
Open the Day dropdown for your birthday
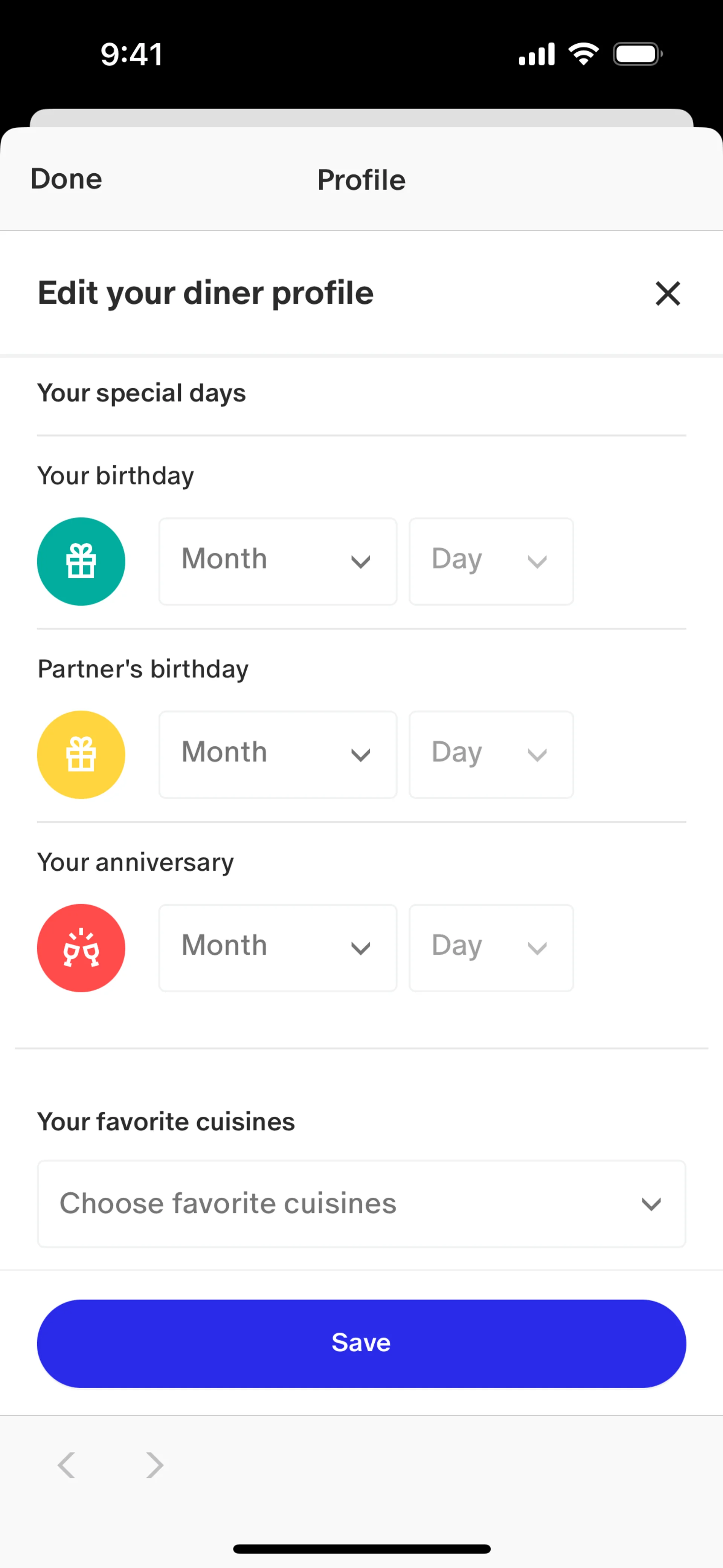coord(491,561)
